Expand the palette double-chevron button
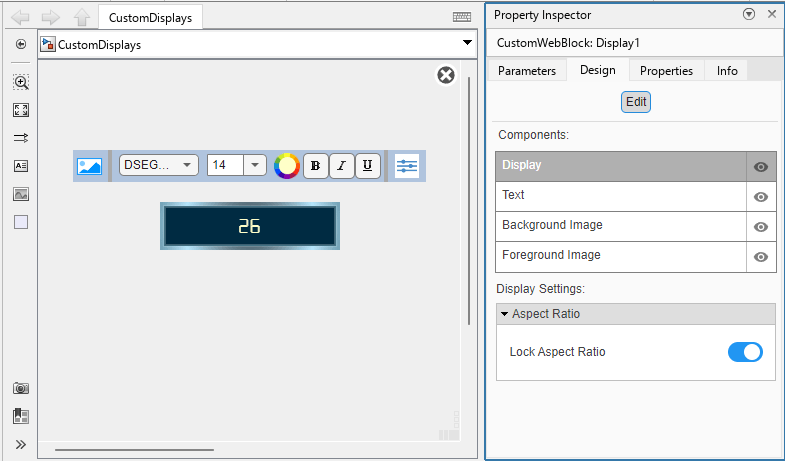 pyautogui.click(x=21, y=444)
